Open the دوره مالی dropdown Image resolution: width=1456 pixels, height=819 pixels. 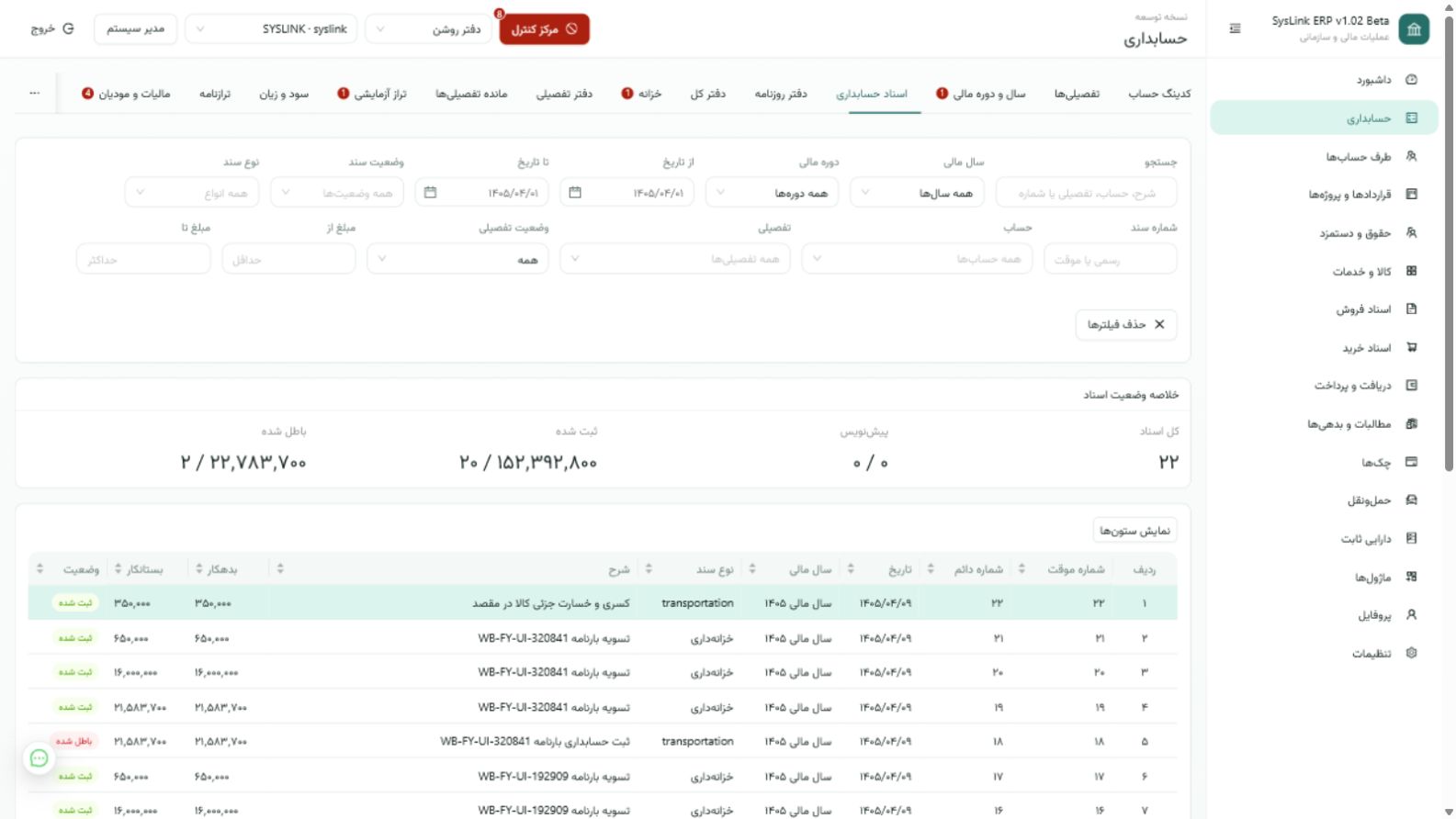pyautogui.click(x=772, y=193)
